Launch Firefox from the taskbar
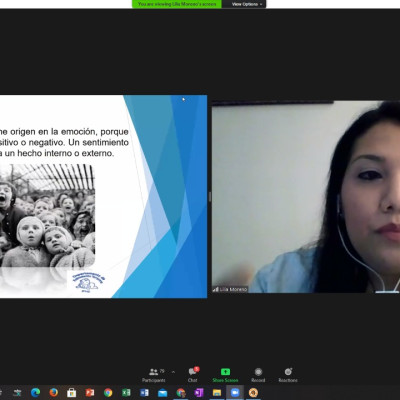This screenshot has width=400, height=400. click(53, 393)
